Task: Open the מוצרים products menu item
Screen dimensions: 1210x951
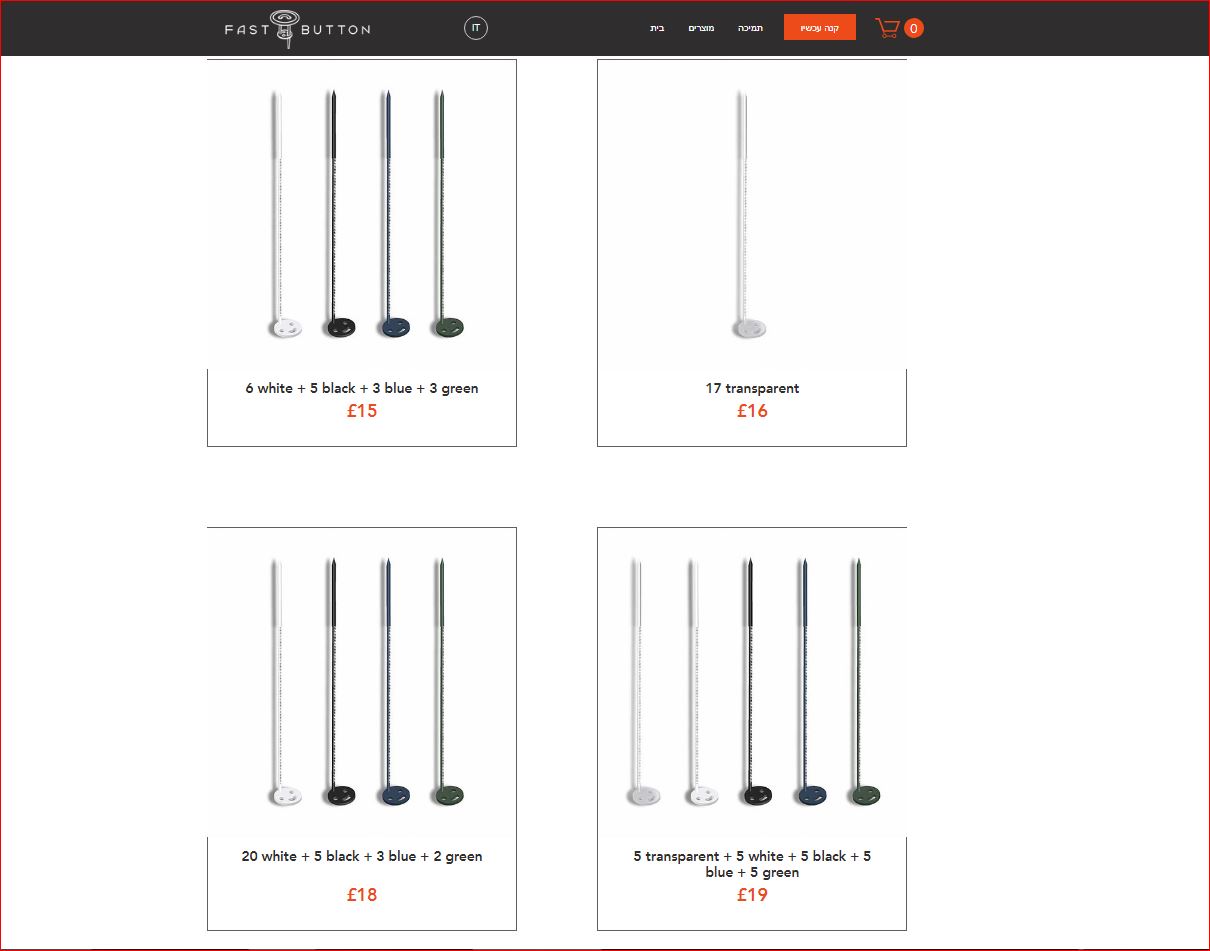Action: pos(701,28)
